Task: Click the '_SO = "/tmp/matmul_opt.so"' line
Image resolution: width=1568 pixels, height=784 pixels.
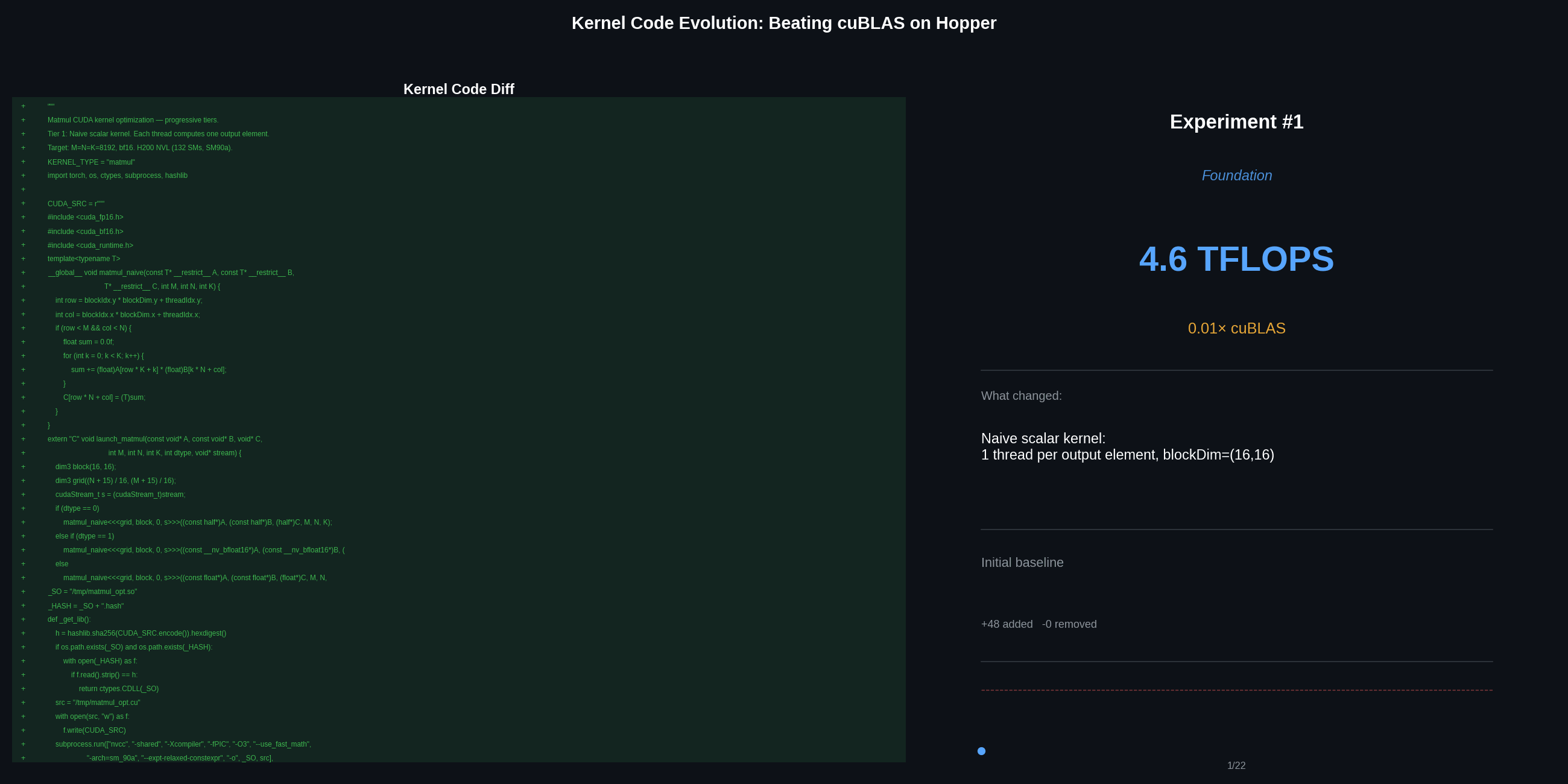Action: pos(92,592)
